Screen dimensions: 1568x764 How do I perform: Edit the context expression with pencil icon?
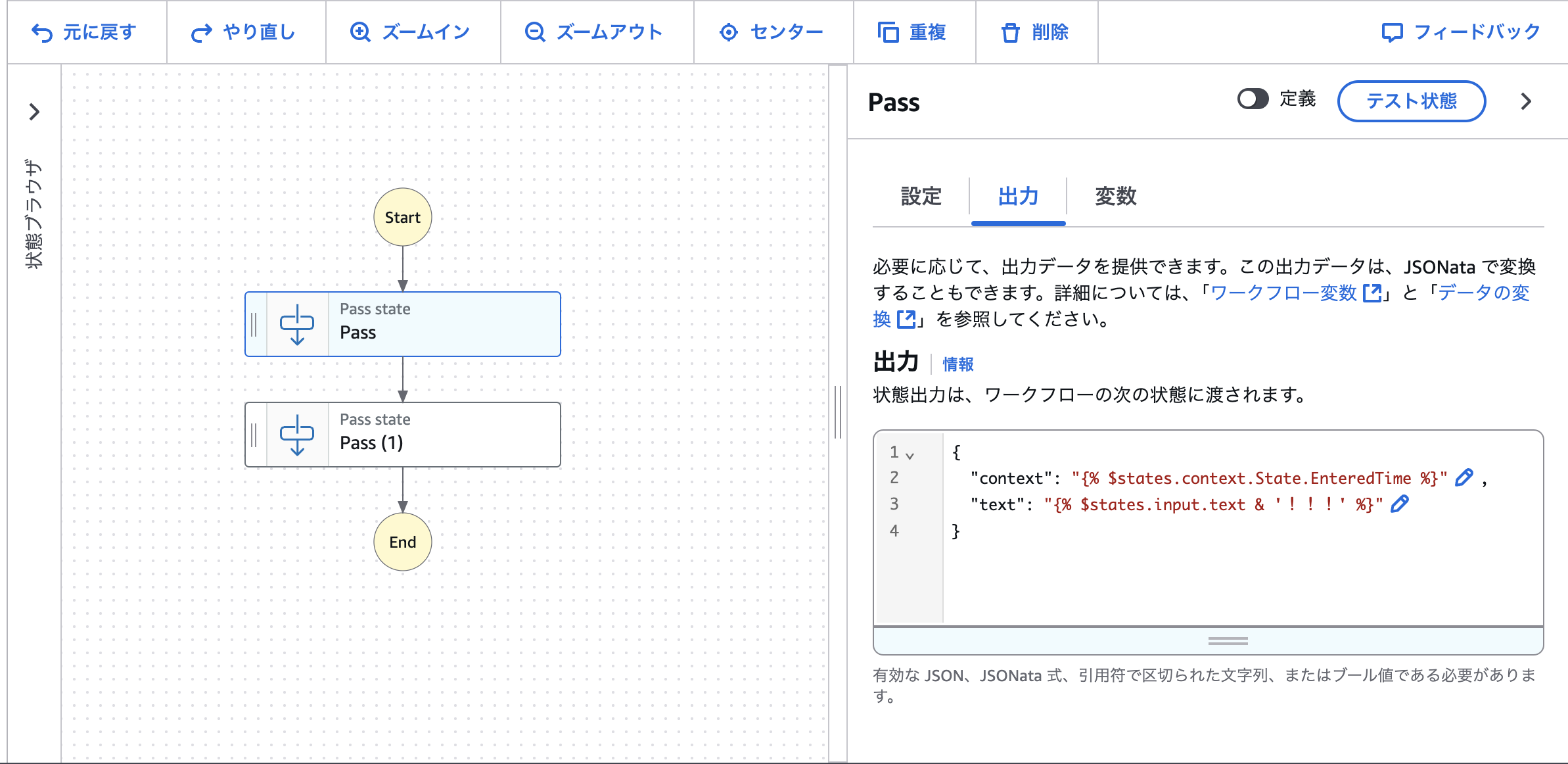[1464, 478]
